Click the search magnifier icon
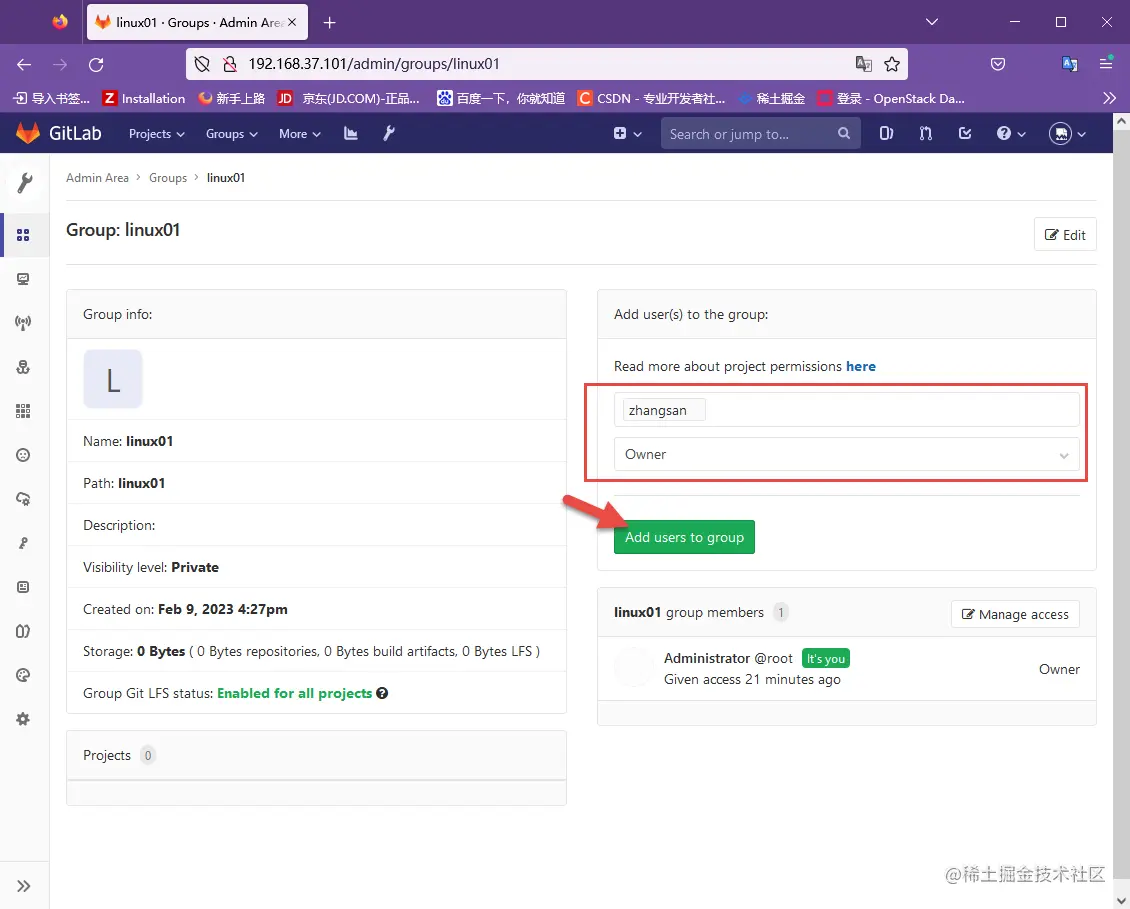This screenshot has height=909, width=1130. (x=844, y=133)
